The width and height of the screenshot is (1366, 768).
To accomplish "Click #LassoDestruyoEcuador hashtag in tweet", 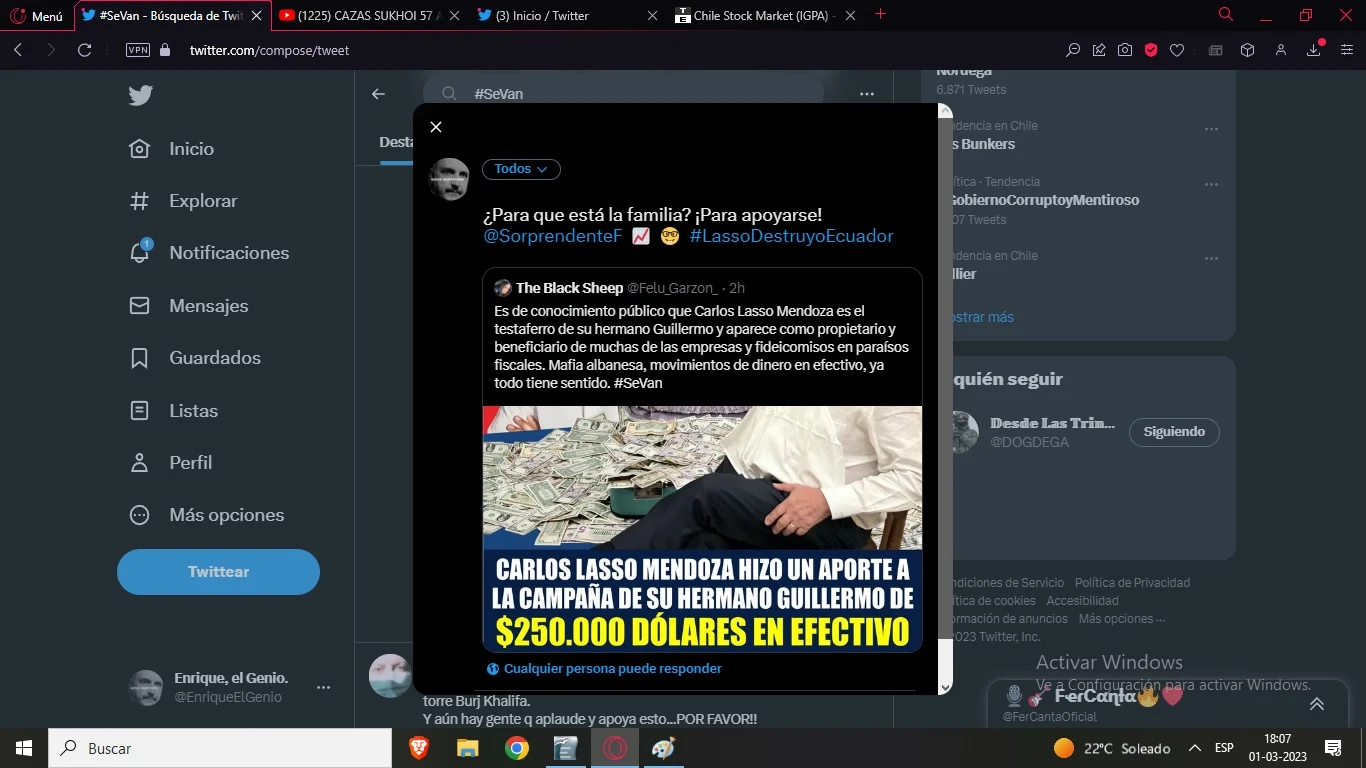I will click(x=791, y=236).
